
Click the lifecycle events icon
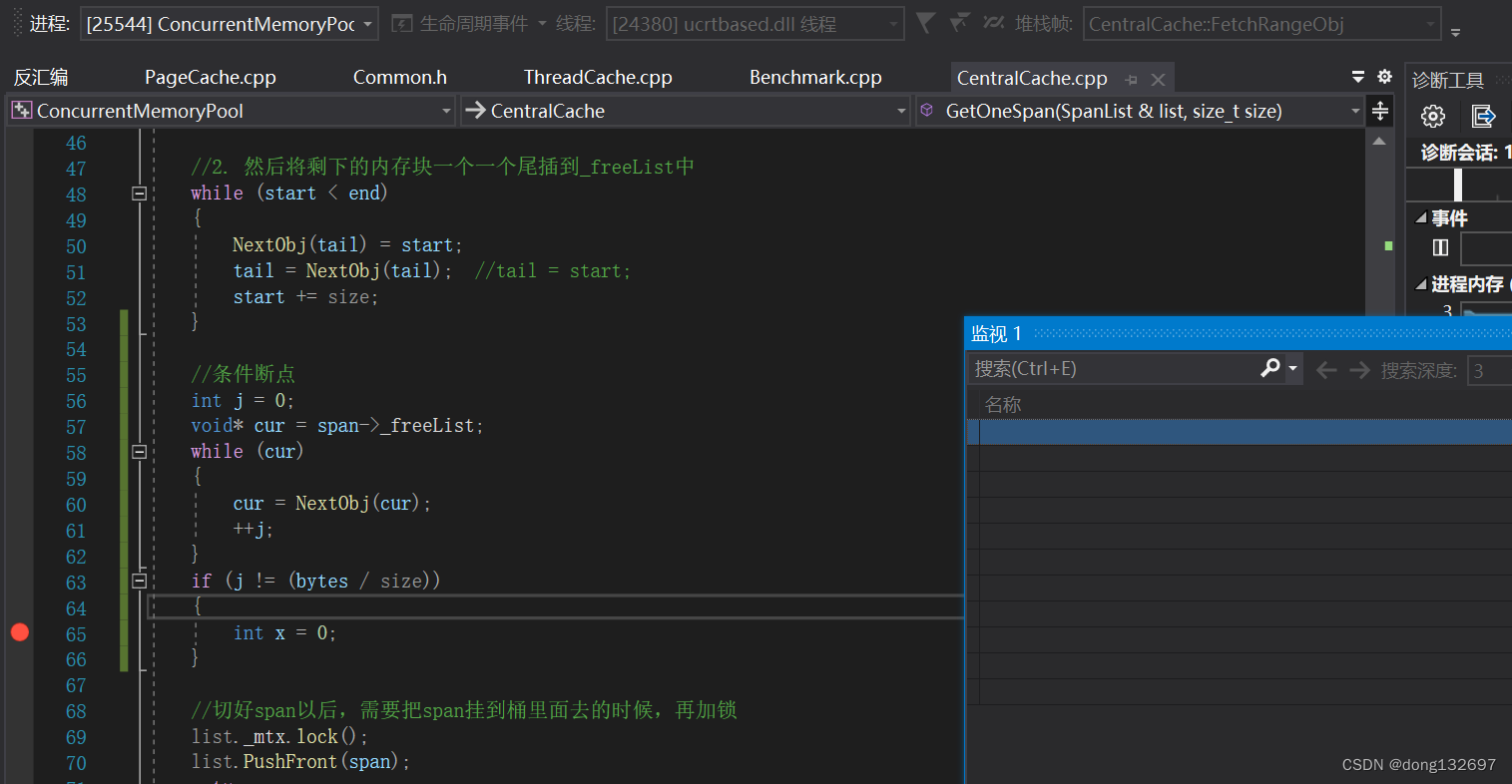point(402,23)
